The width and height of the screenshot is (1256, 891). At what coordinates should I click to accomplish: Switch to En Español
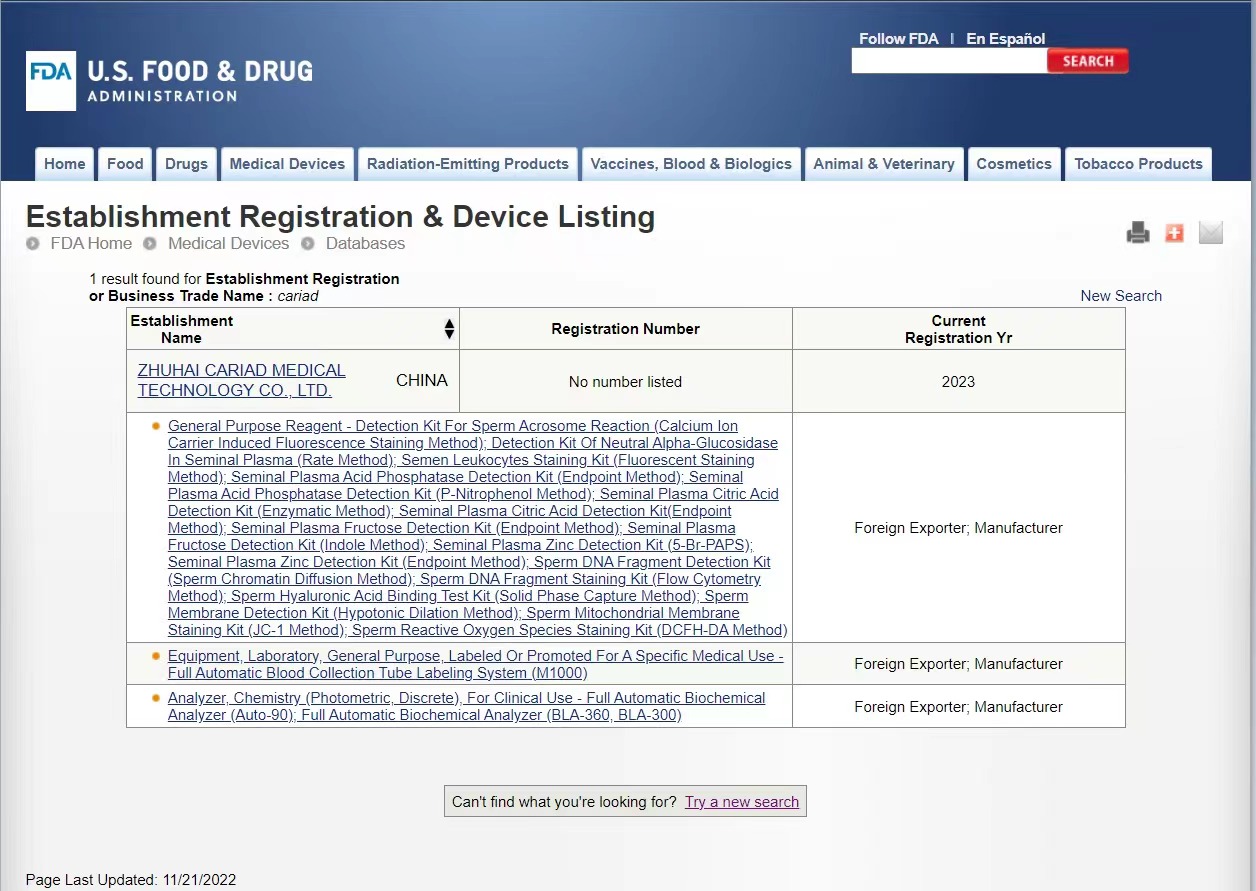pyautogui.click(x=1006, y=39)
